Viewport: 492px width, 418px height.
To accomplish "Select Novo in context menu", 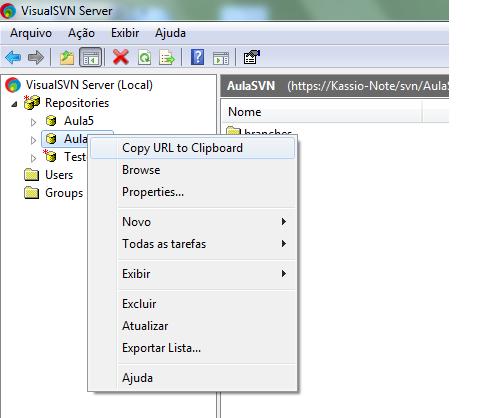I will [x=192, y=222].
